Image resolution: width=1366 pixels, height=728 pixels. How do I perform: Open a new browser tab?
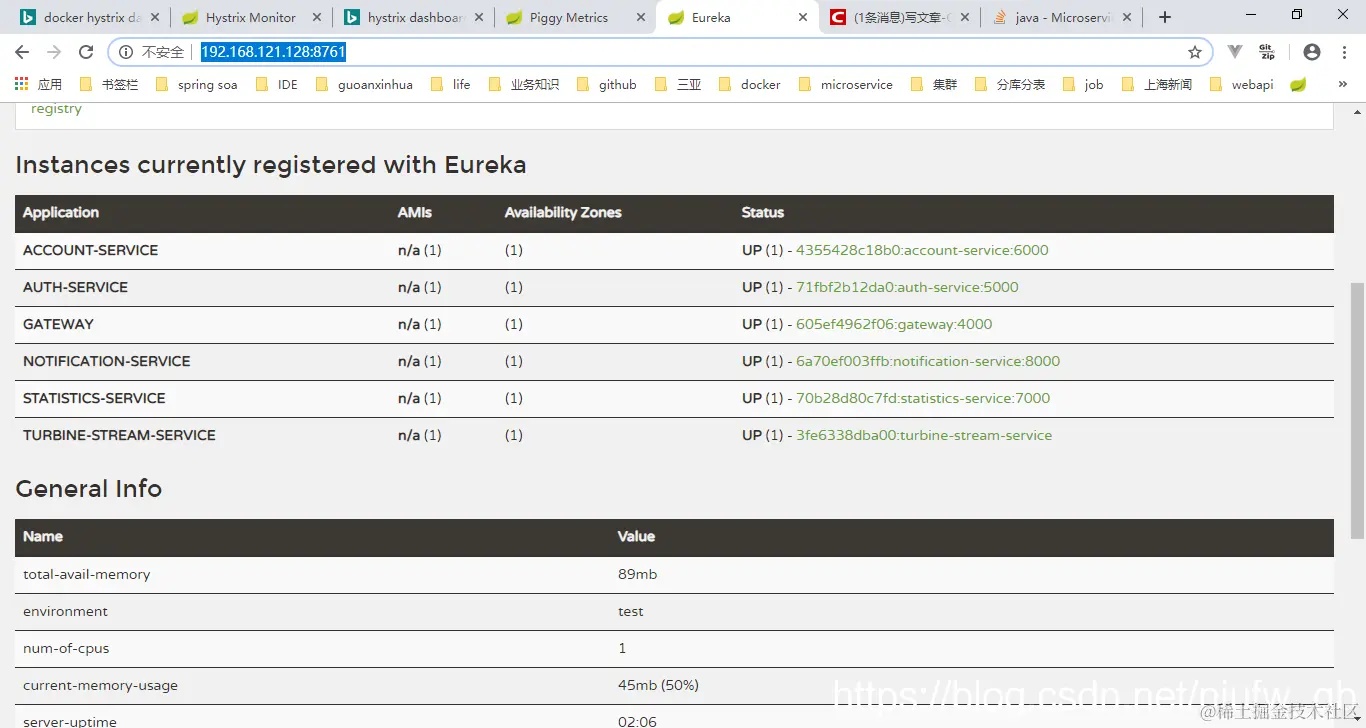coord(1164,17)
